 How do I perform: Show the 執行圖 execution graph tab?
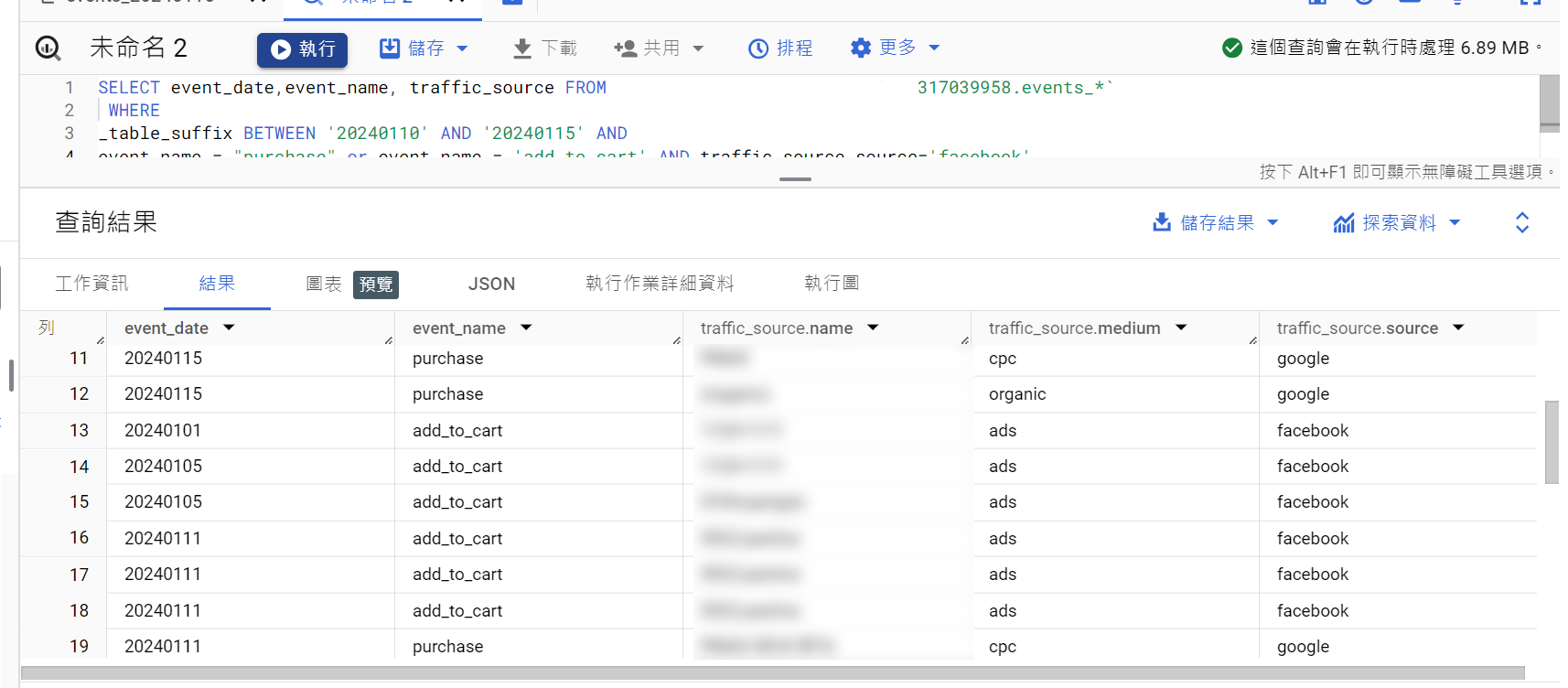(x=832, y=284)
